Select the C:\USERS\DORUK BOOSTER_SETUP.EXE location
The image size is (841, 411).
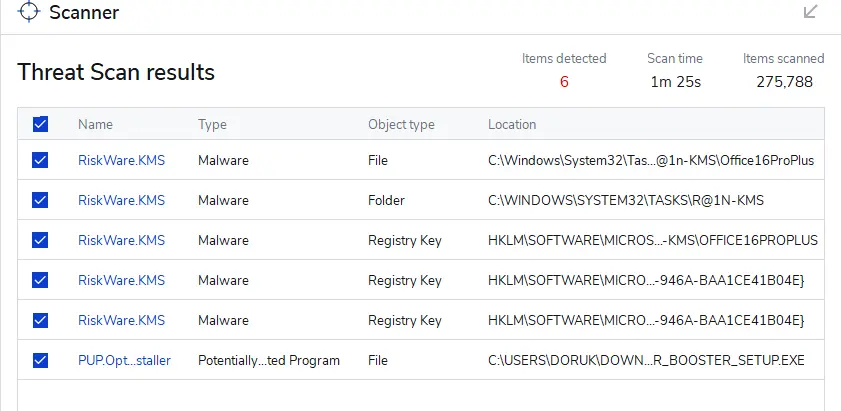tap(646, 360)
